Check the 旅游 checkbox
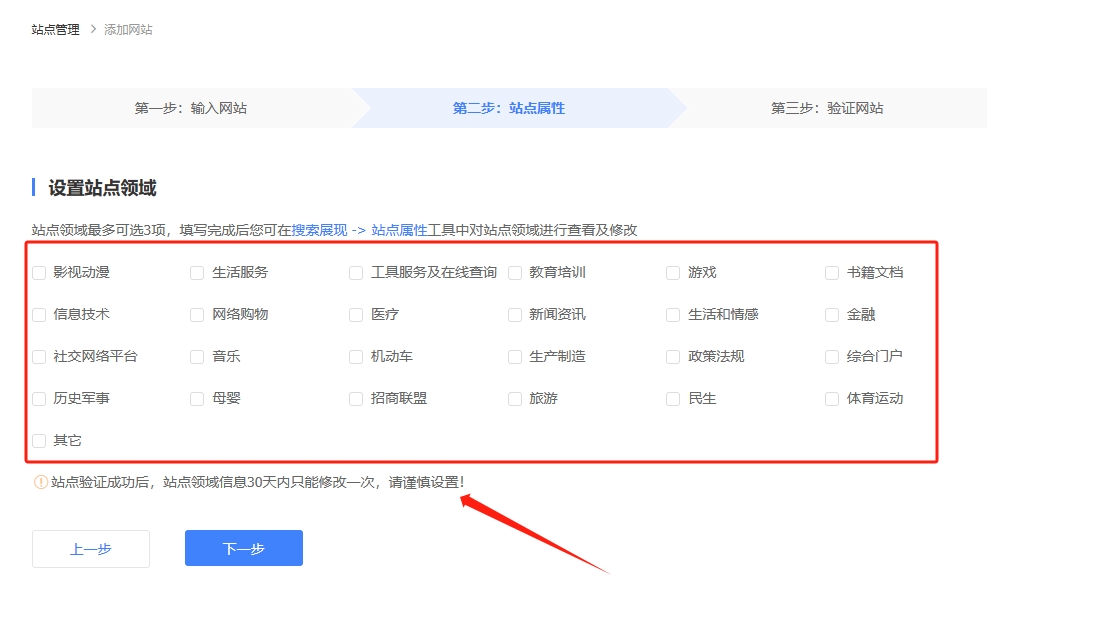Viewport: 1104px width, 628px height. point(515,399)
